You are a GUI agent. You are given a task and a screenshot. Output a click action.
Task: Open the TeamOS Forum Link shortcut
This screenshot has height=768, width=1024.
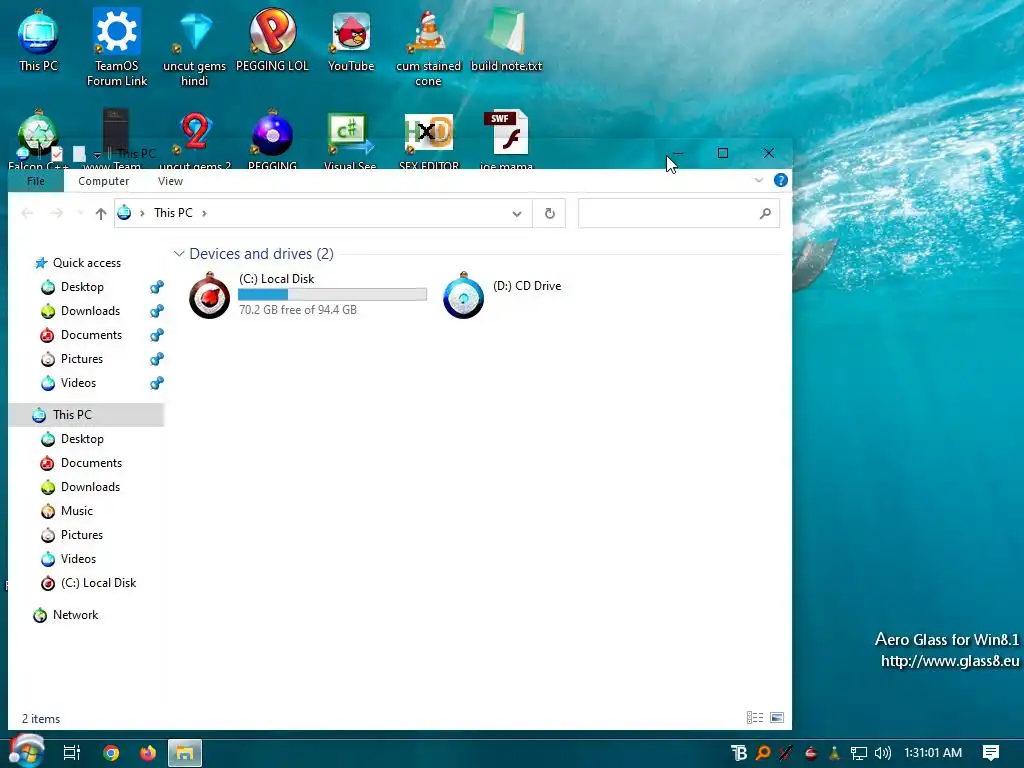117,47
